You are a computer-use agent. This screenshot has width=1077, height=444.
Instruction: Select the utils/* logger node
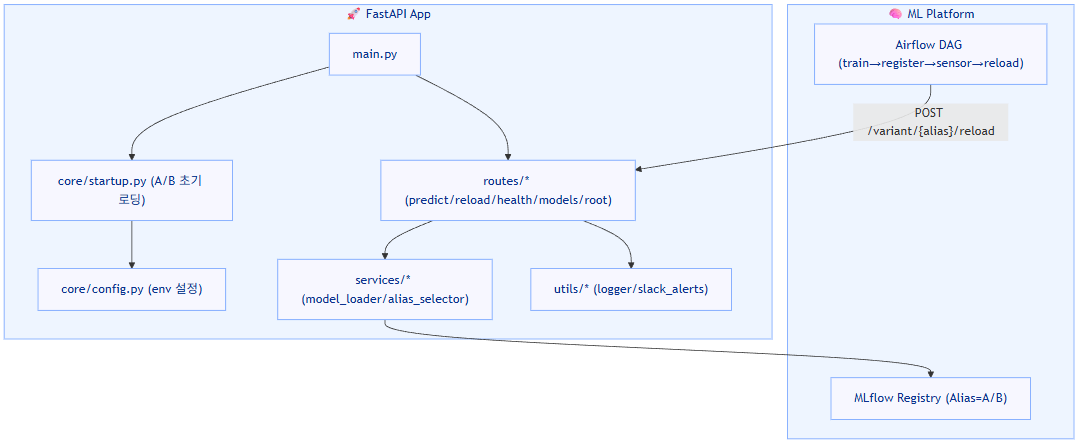[631, 289]
